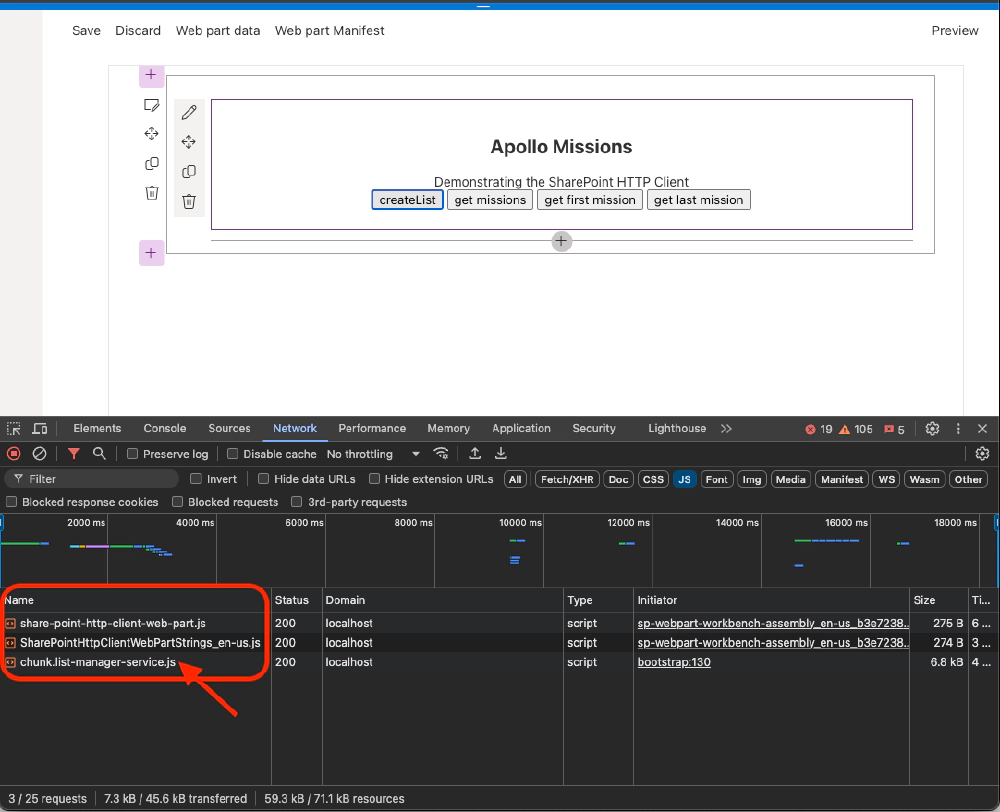Check Hide extension URLs
Viewport: 1000px width, 812px height.
click(x=374, y=478)
